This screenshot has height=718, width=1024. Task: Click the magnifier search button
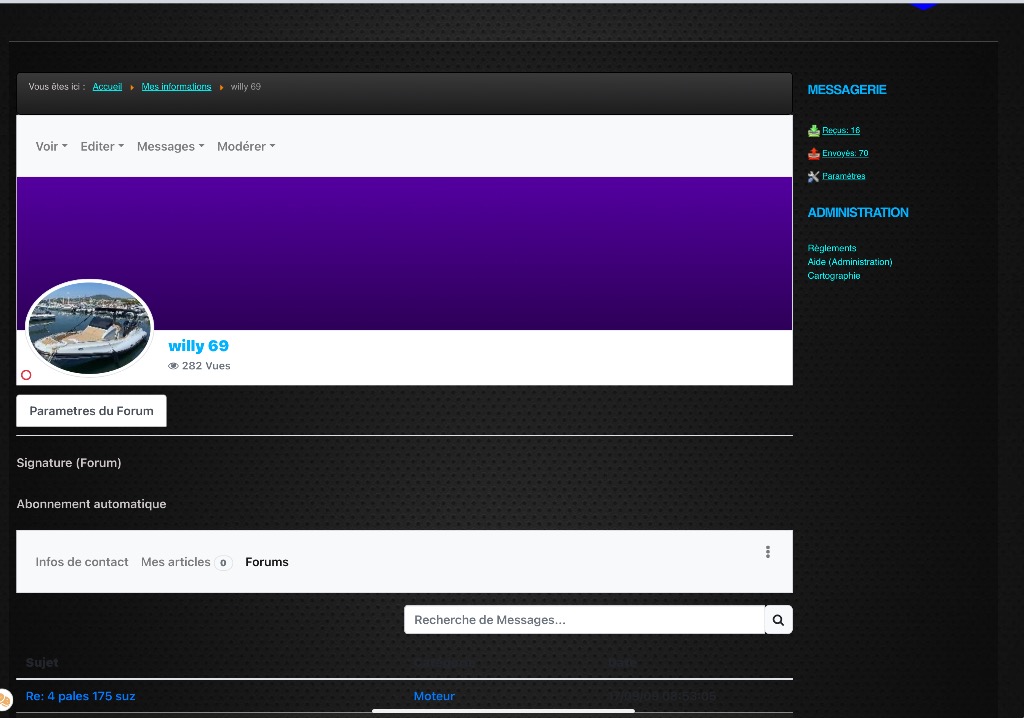click(x=779, y=620)
